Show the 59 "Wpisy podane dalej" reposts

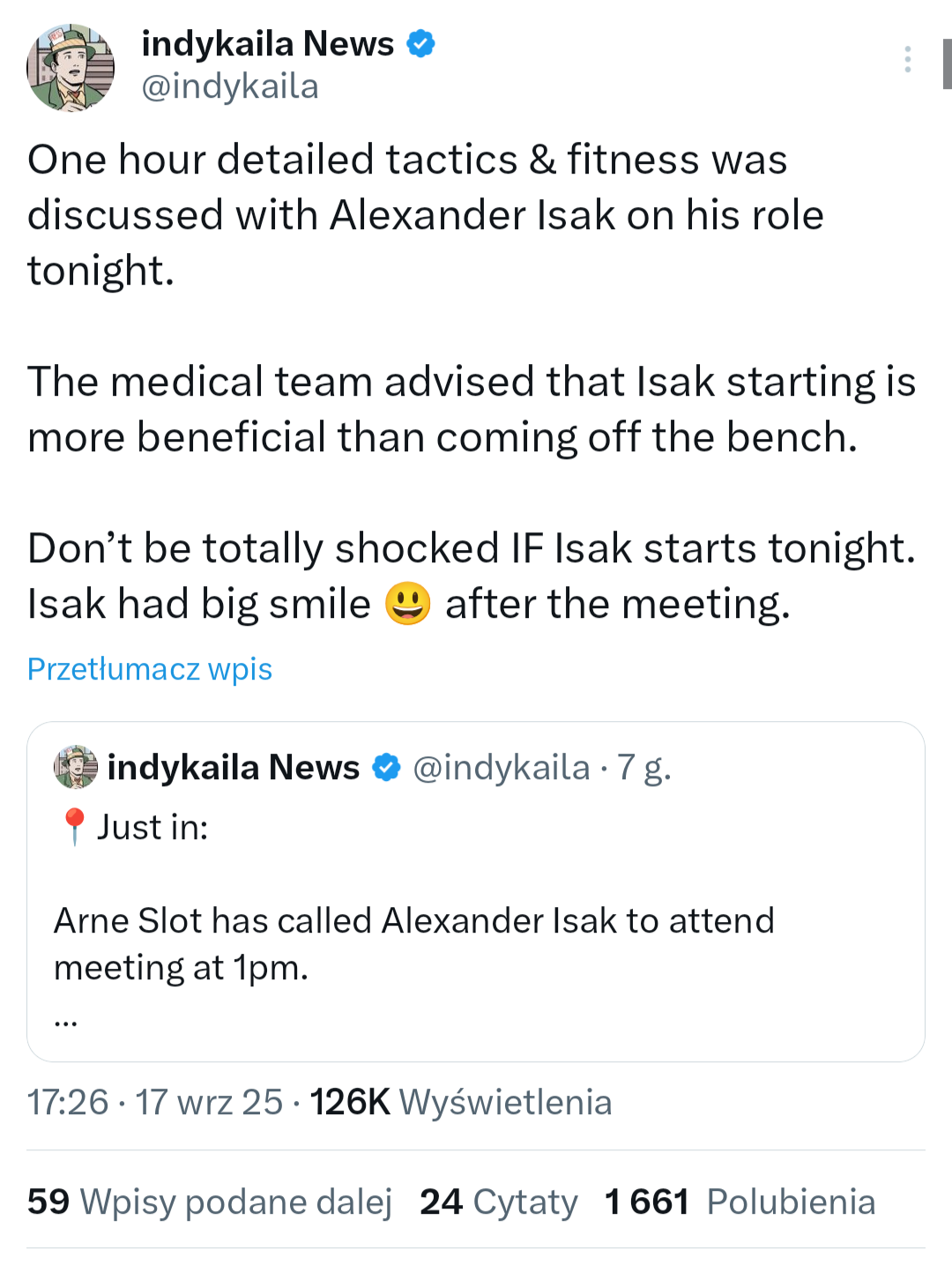coord(210,1202)
